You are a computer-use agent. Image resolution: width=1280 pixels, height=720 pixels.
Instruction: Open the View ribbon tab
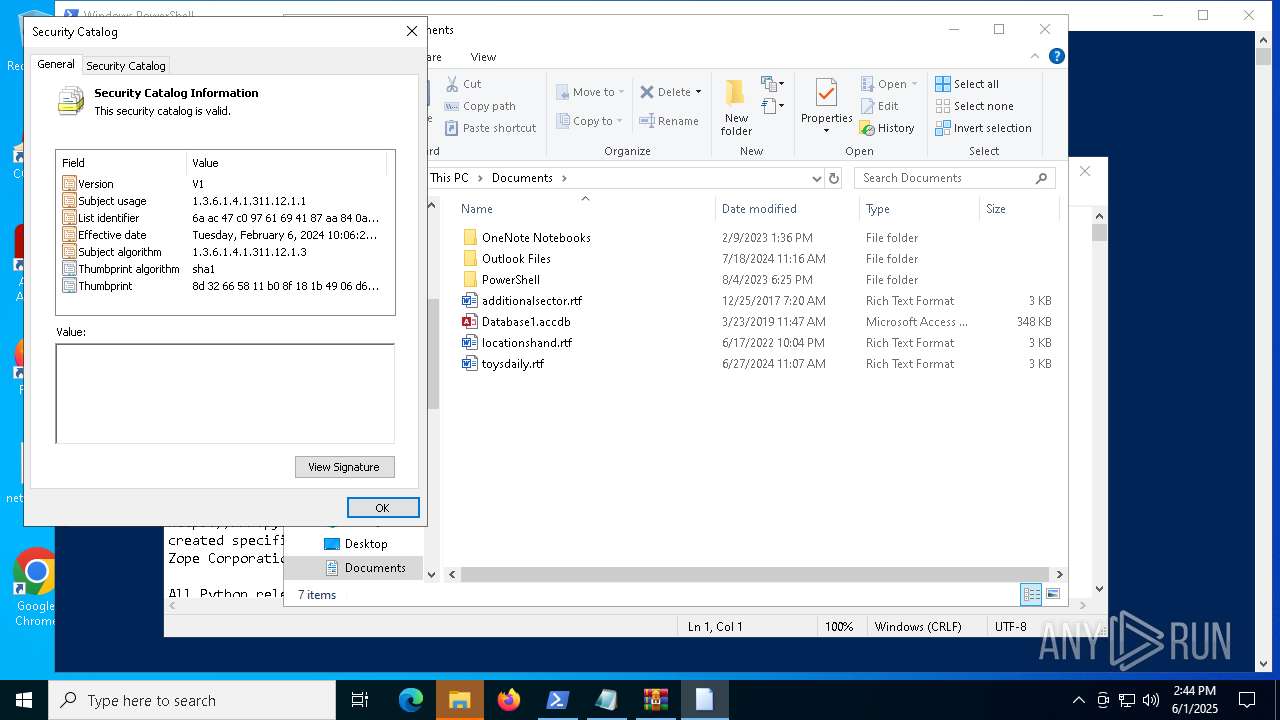(x=483, y=57)
